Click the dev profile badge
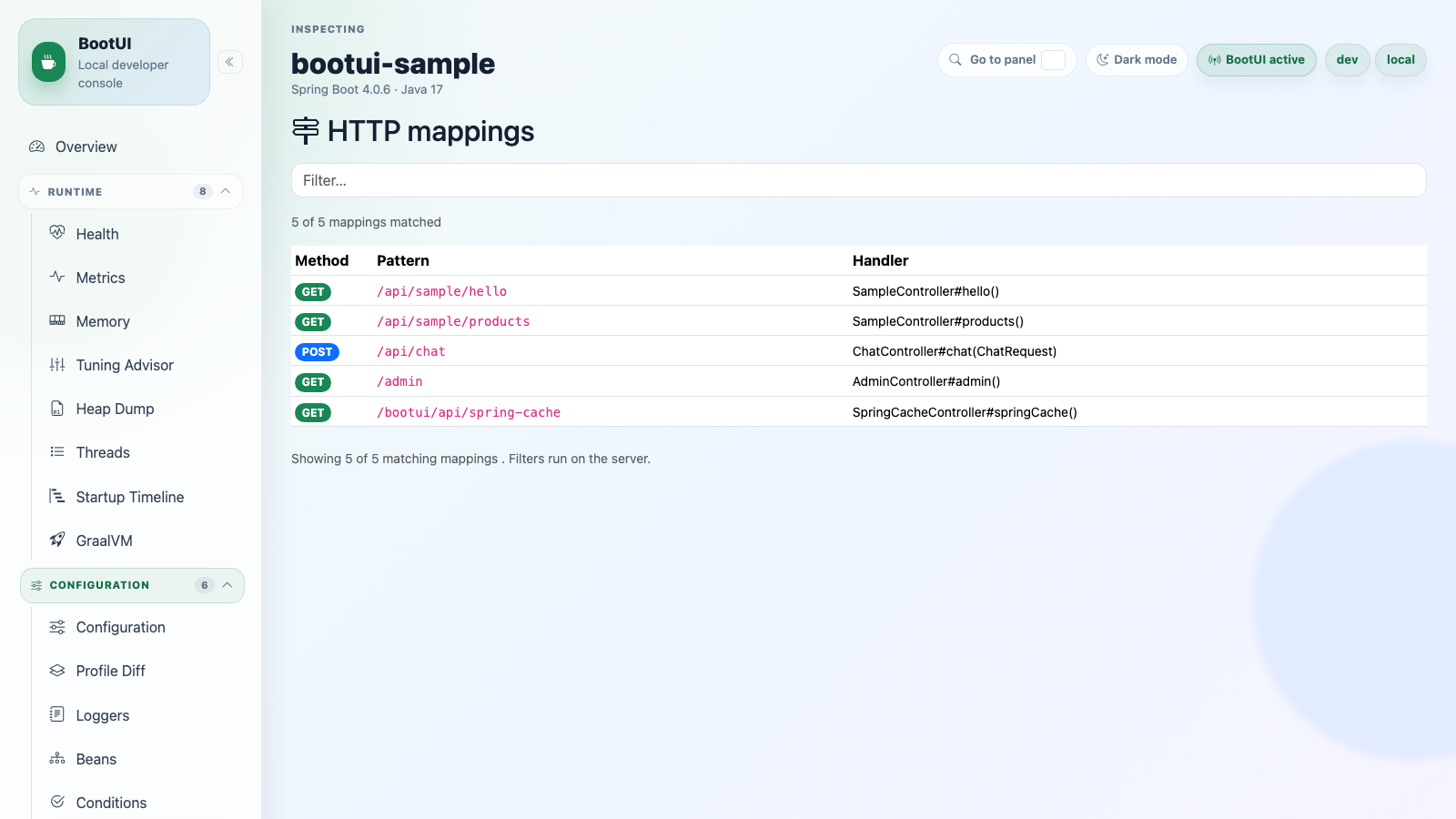The width and height of the screenshot is (1456, 819). pos(1348,60)
